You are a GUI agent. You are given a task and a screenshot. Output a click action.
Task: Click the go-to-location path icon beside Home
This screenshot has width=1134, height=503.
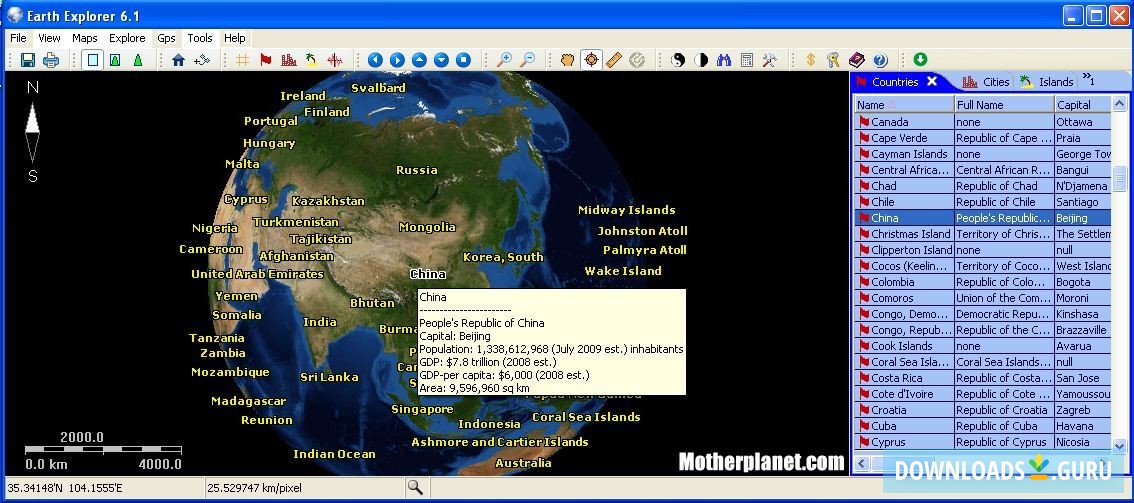point(201,60)
